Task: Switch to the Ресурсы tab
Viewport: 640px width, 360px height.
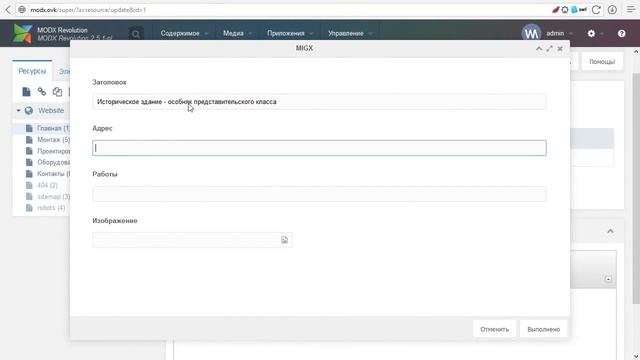Action: coord(32,71)
